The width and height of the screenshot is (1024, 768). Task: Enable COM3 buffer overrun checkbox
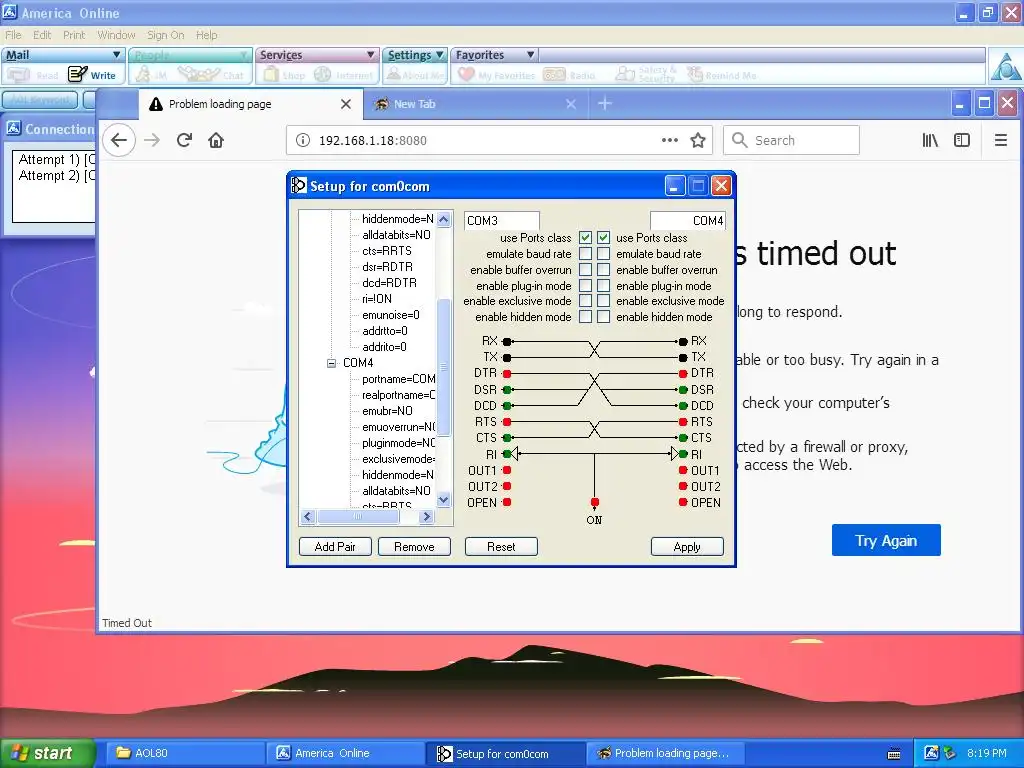click(586, 270)
